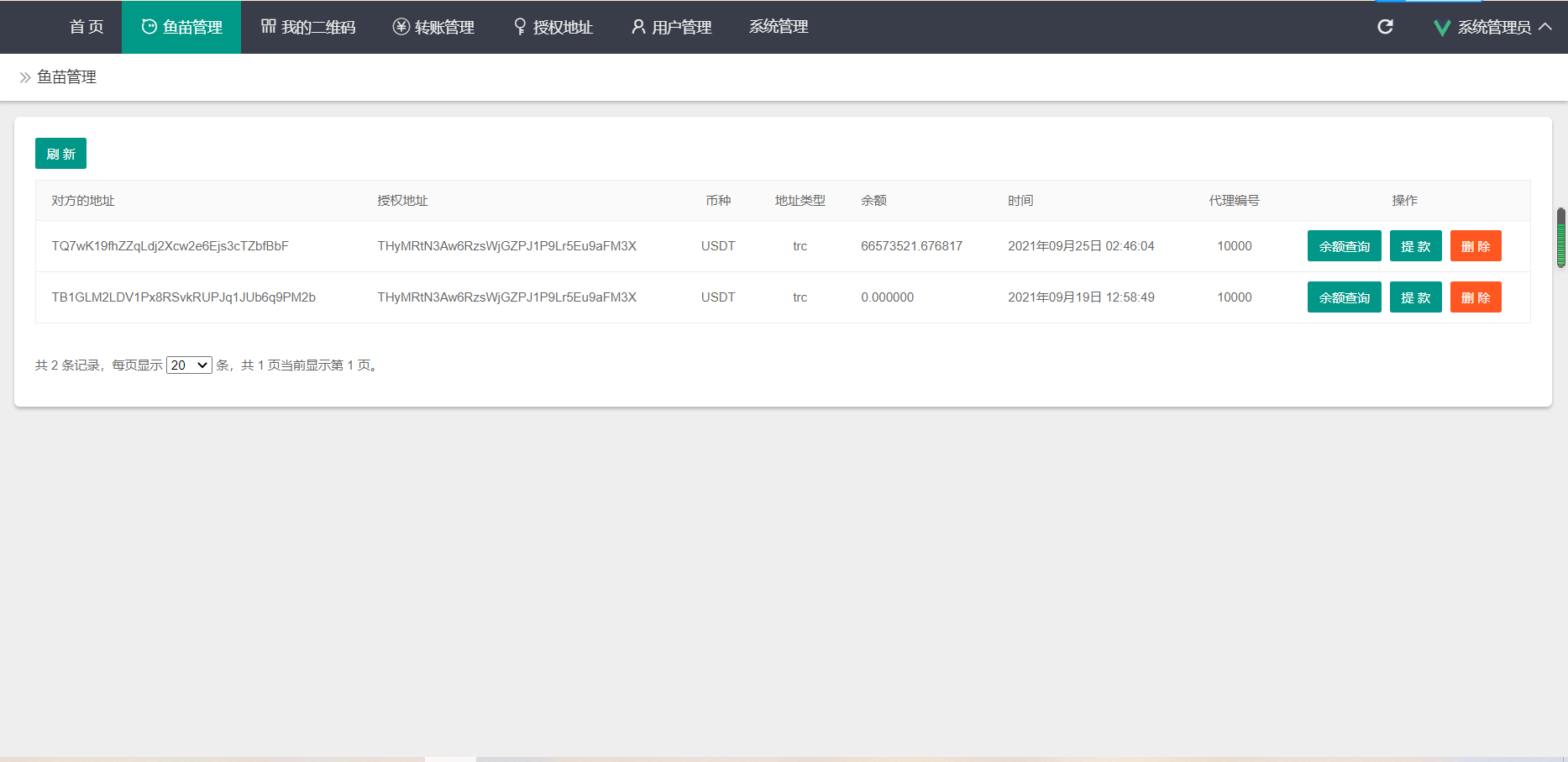Click the vertical scrollbar on the right edge
Viewport: 1568px width, 762px height.
tap(1561, 238)
